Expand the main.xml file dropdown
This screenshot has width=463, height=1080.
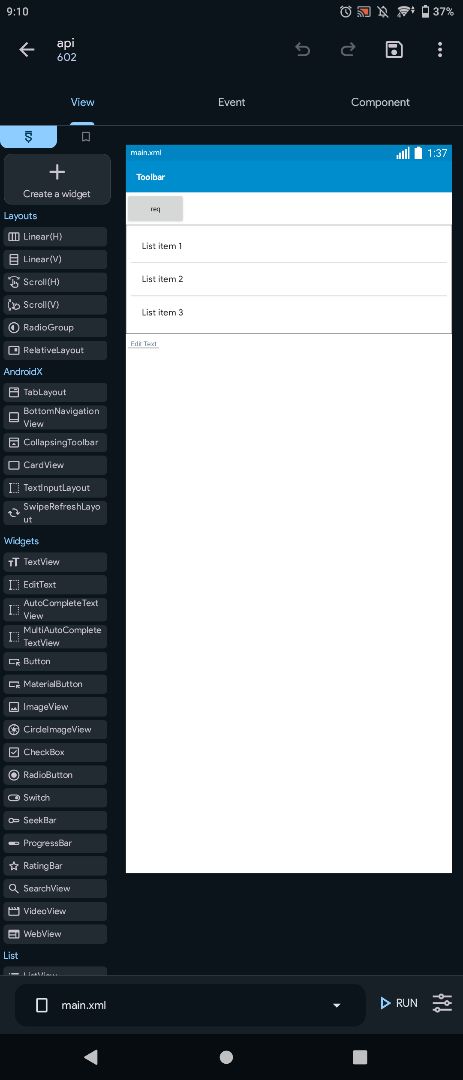[336, 1005]
